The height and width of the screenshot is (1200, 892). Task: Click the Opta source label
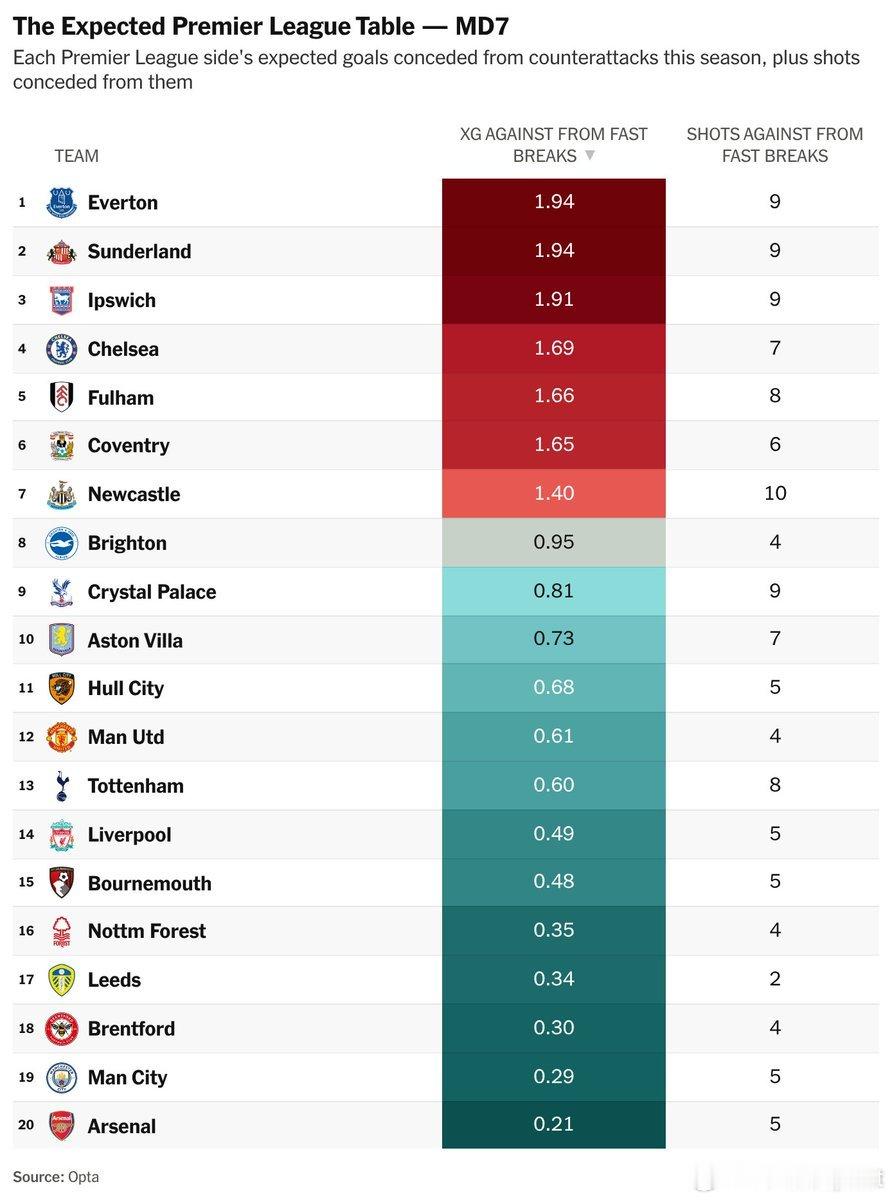tap(84, 1177)
